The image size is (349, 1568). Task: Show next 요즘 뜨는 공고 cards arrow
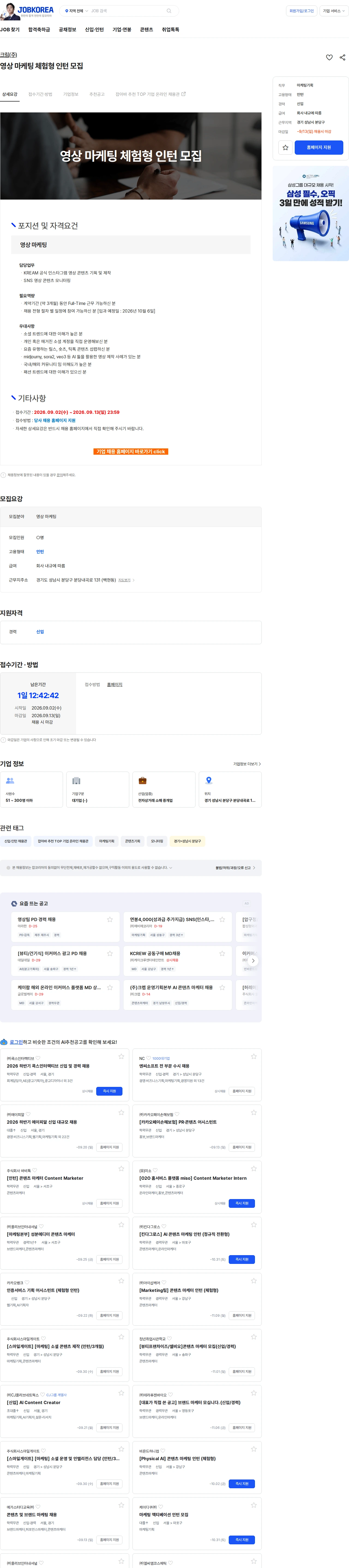coord(253,961)
